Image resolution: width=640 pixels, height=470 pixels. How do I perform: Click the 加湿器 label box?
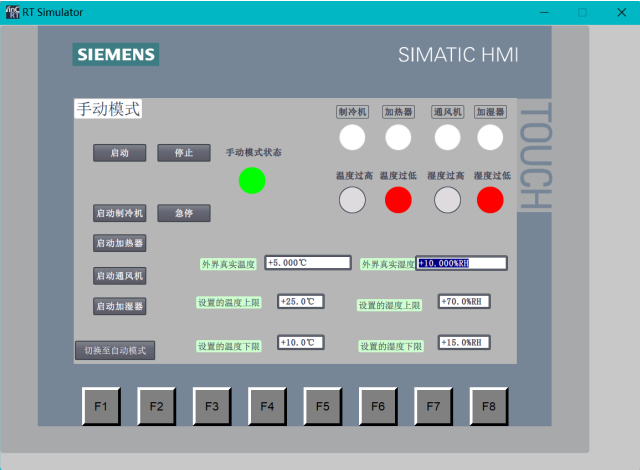point(490,112)
